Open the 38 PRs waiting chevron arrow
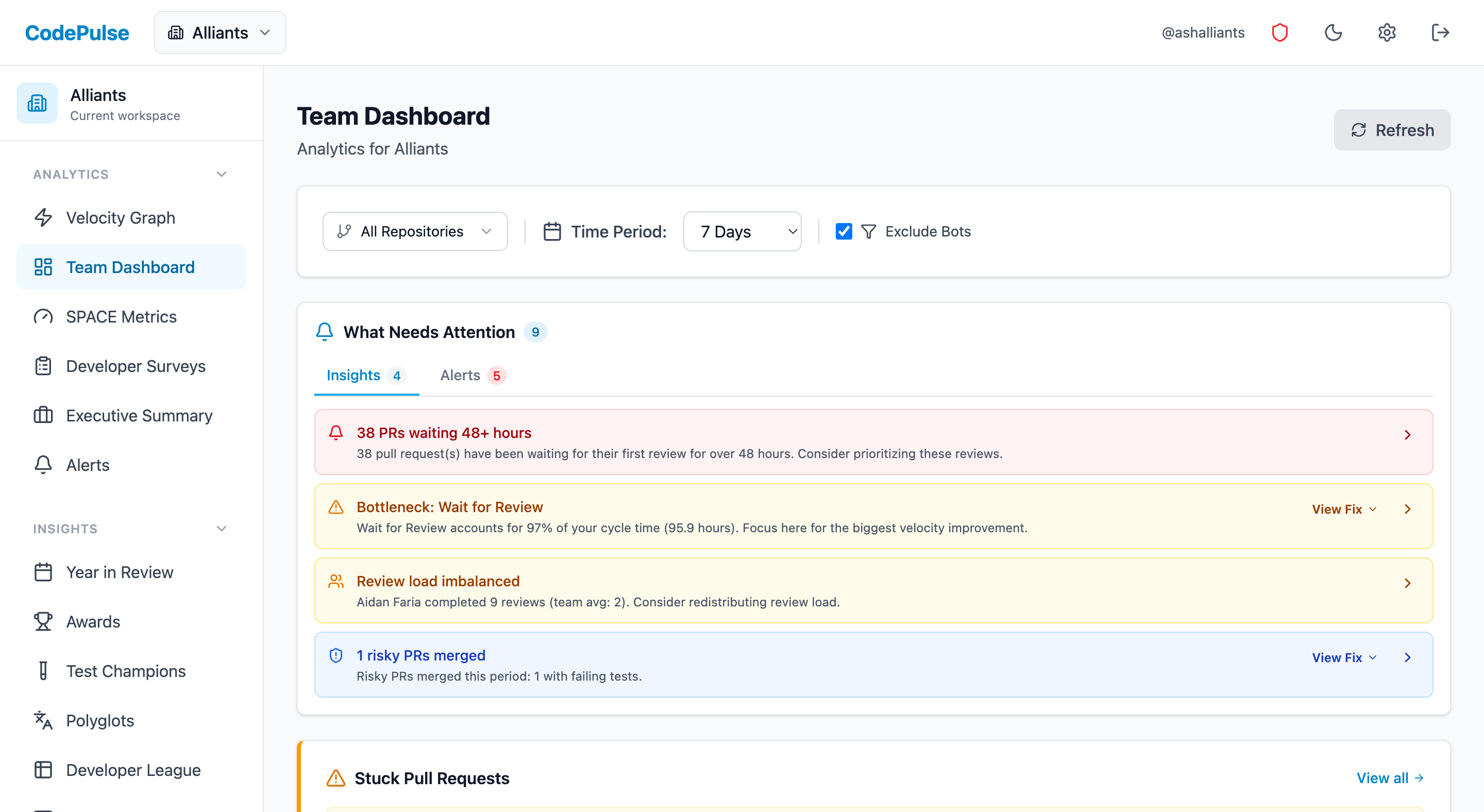Image resolution: width=1484 pixels, height=812 pixels. (1407, 435)
